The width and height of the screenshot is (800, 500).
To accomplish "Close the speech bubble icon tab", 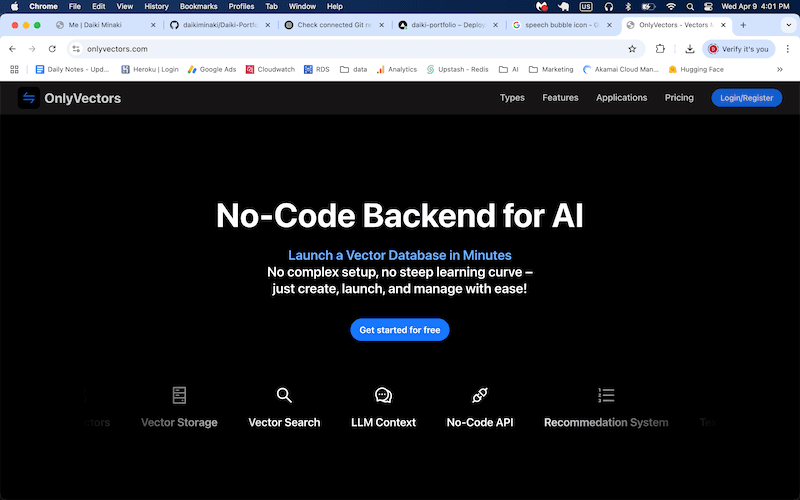I will 609,25.
